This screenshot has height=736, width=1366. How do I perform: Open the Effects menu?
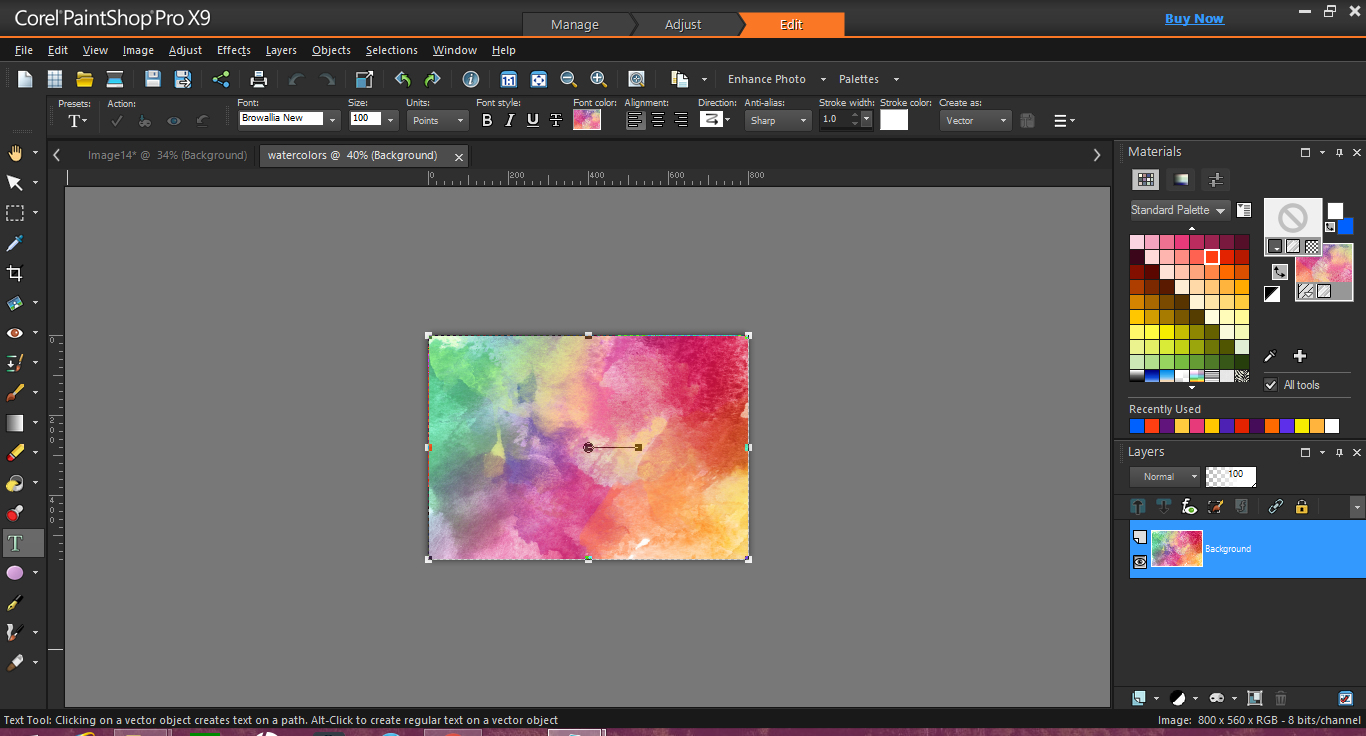[x=234, y=50]
